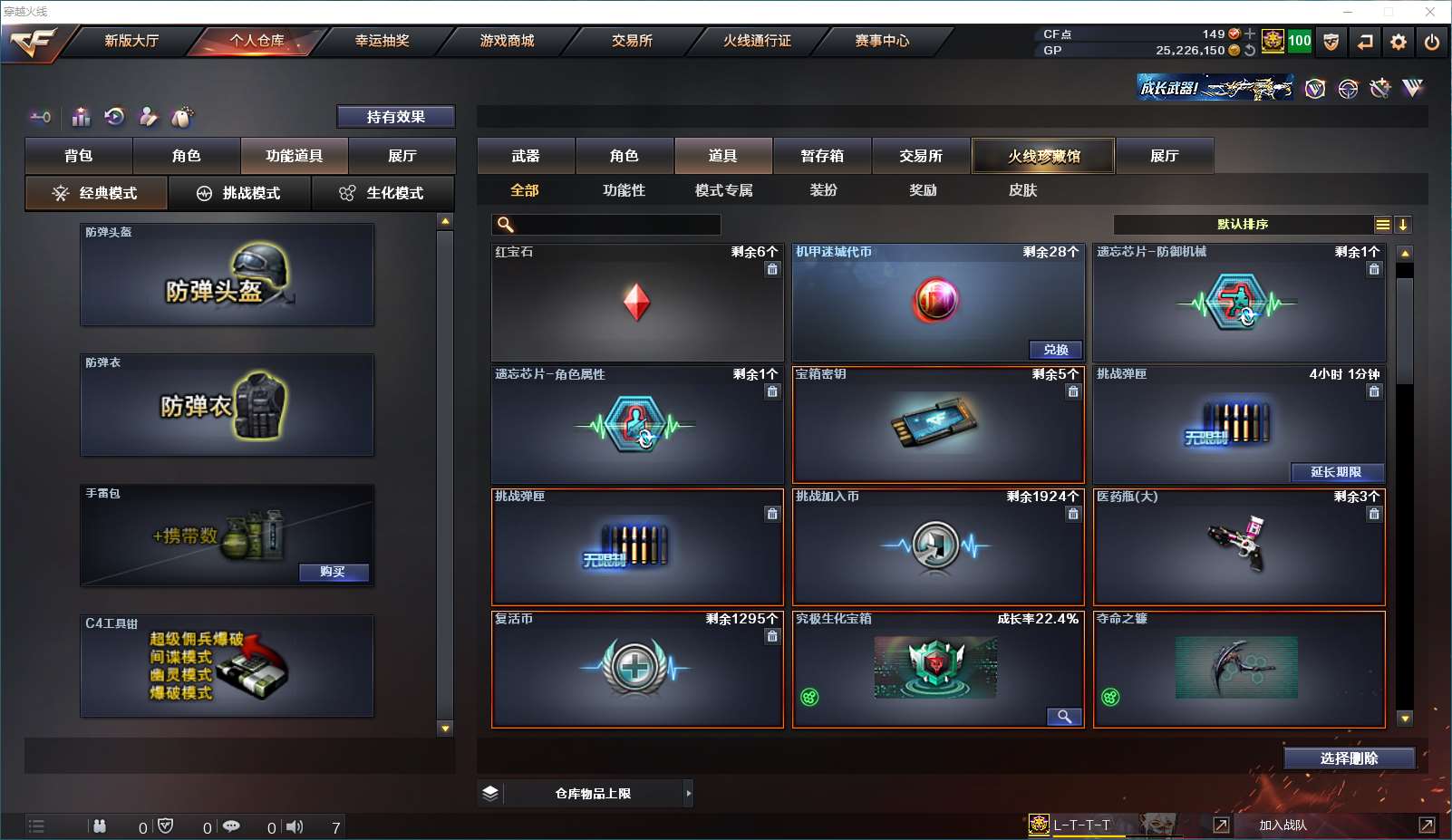This screenshot has width=1452, height=840.
Task: Click the 选择删除 button
Action: click(1350, 758)
